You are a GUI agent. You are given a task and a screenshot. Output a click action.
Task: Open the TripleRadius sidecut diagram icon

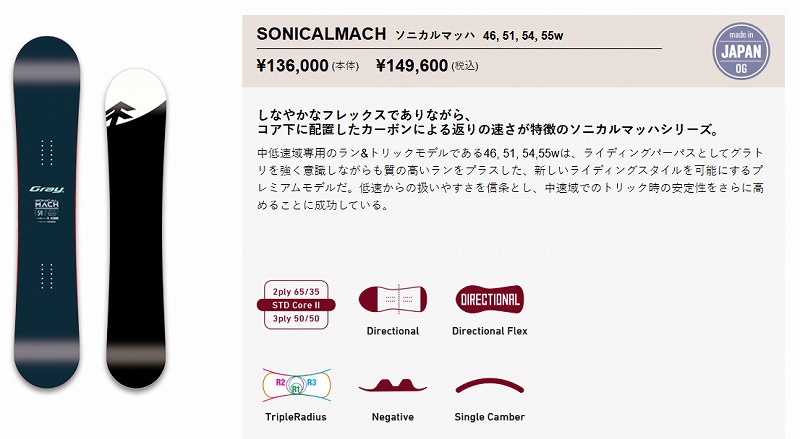click(x=296, y=385)
